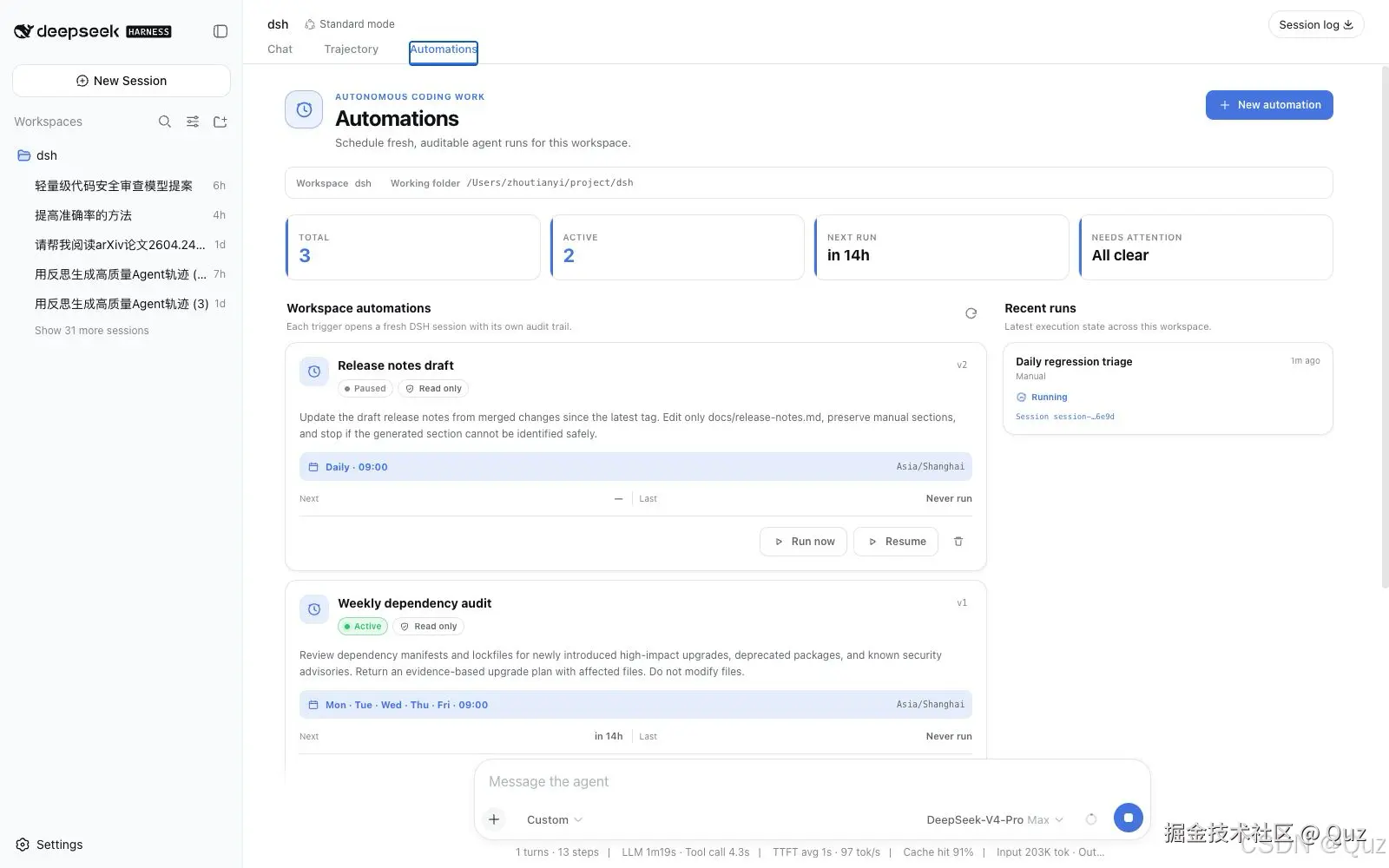Open the 用反思生成高质量Agent轨迹 (3) session
This screenshot has width=1389, height=868.
(122, 304)
